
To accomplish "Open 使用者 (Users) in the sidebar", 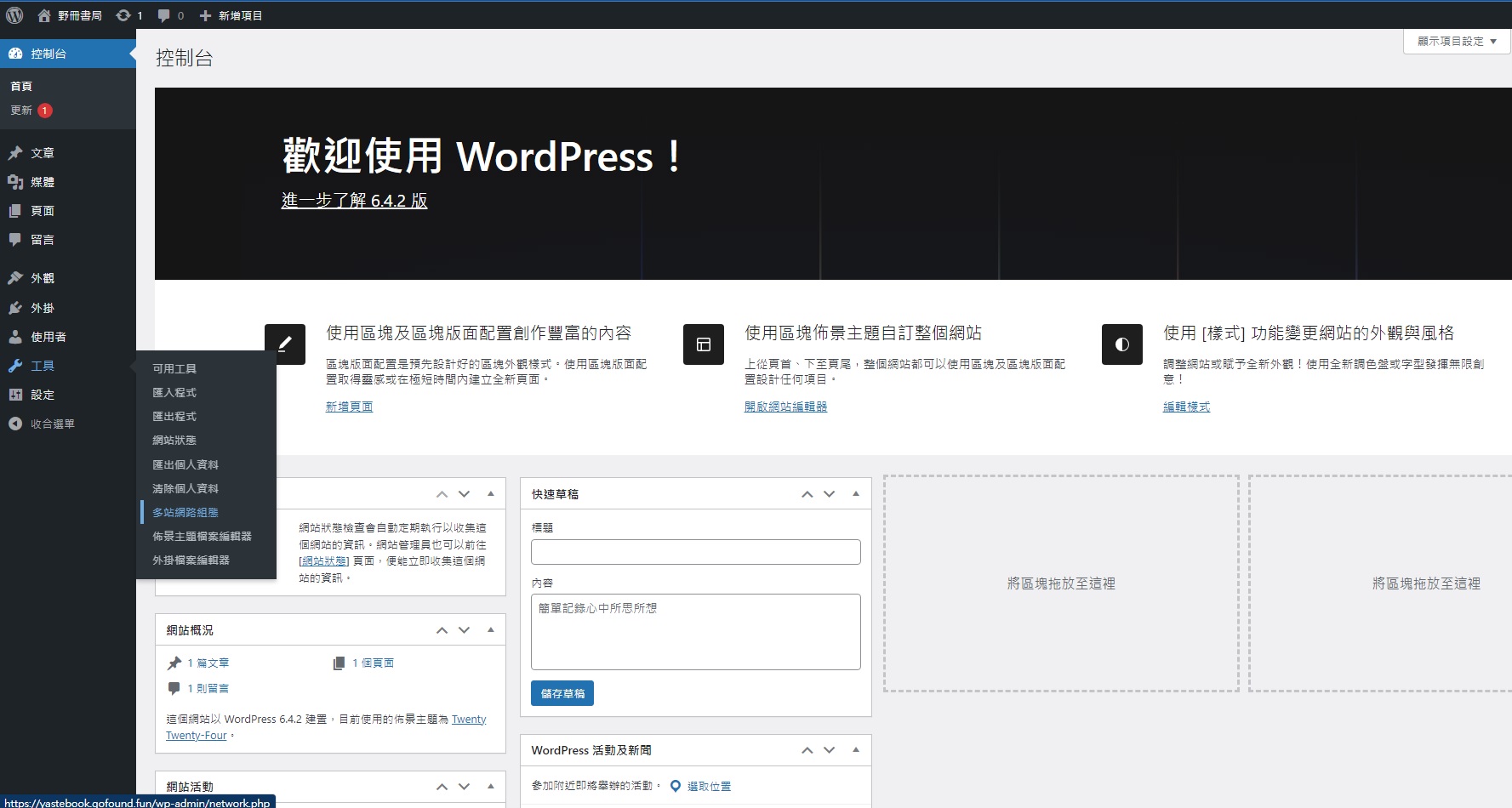I will coord(48,337).
